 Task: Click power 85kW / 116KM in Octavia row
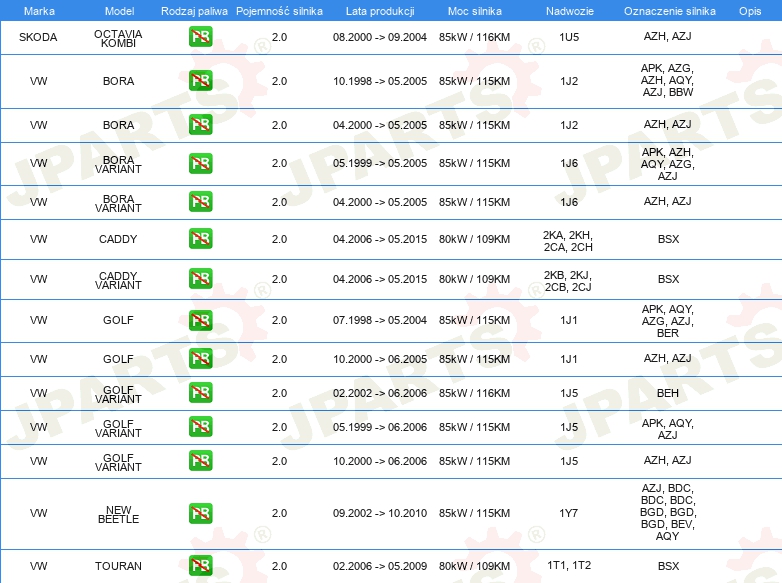tap(474, 37)
